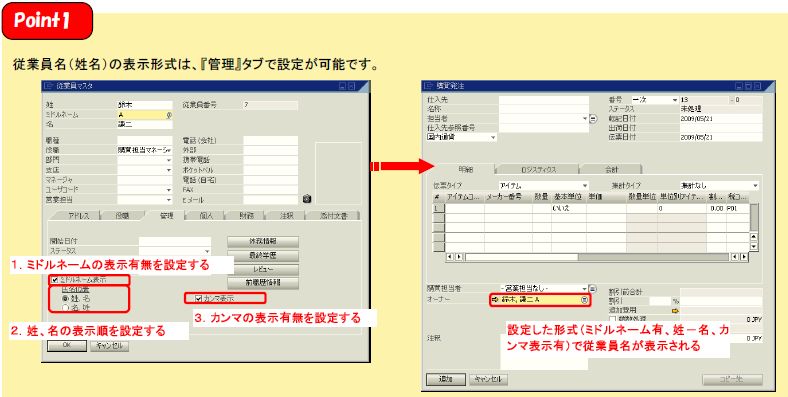Viewport: 788px width, 397px height.
Task: Click the details icon beside 担当者 dropdown
Action: [x=593, y=119]
